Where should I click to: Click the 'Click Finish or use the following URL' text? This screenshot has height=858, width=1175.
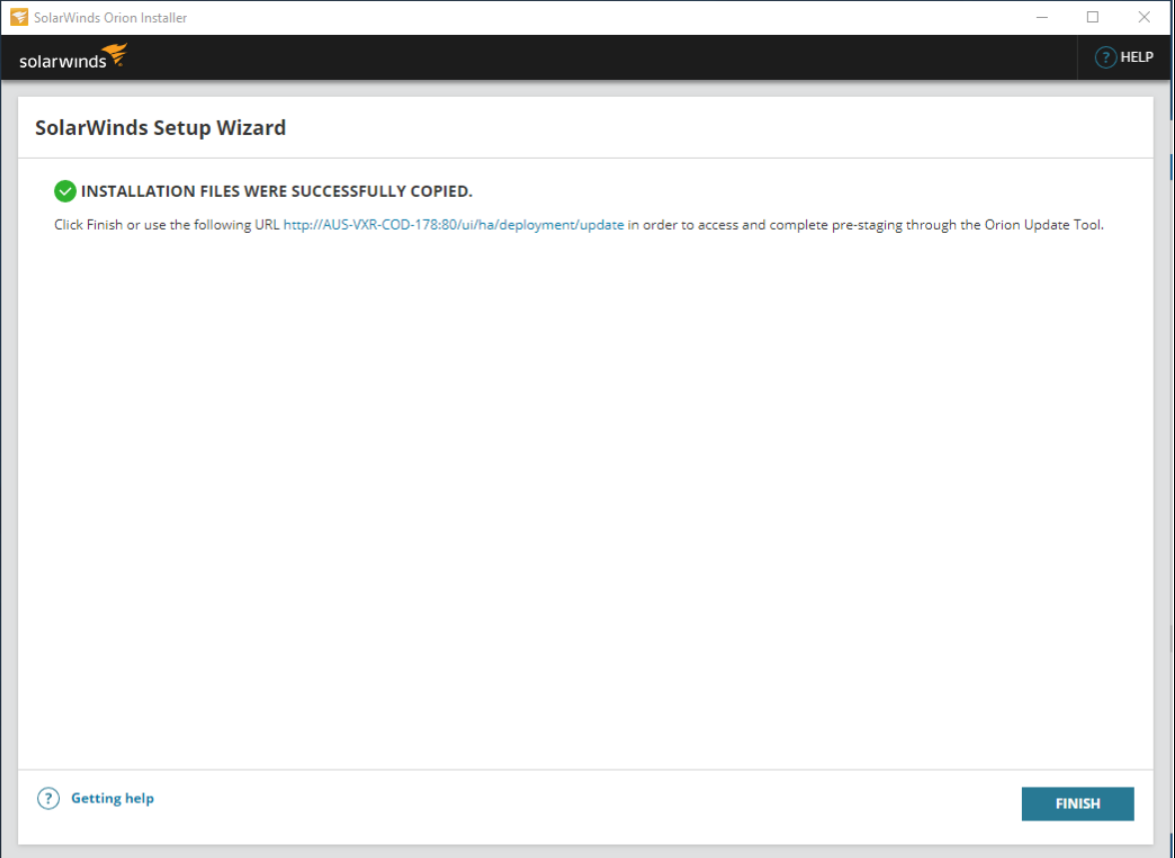pyautogui.click(x=166, y=225)
